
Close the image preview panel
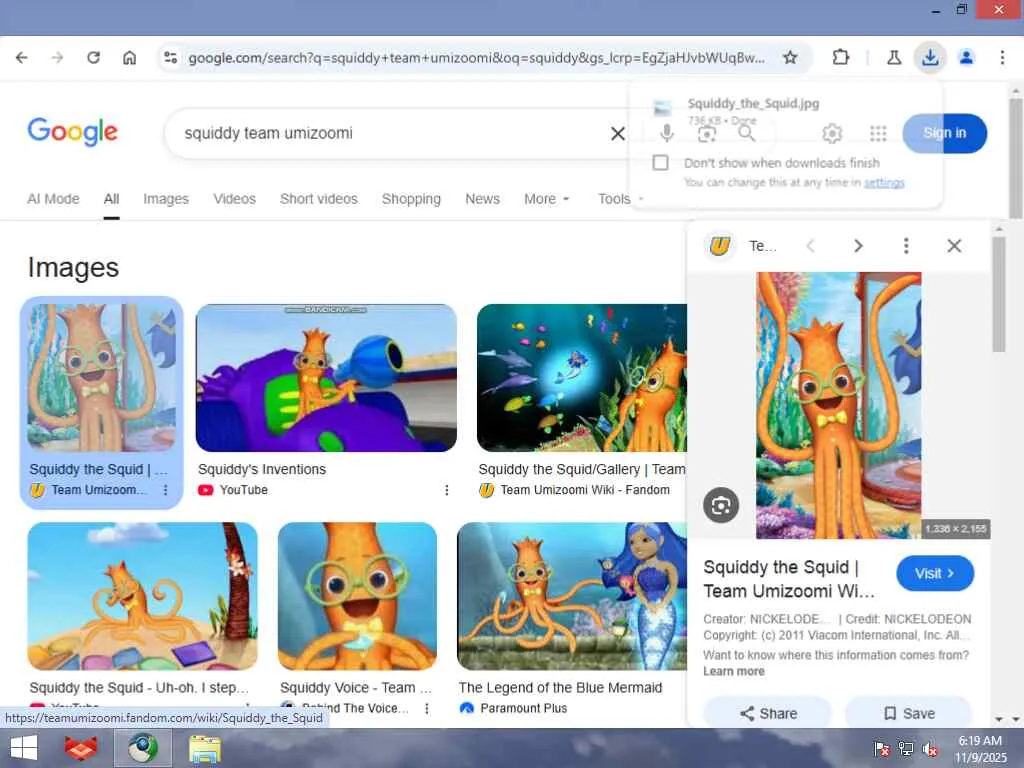954,246
